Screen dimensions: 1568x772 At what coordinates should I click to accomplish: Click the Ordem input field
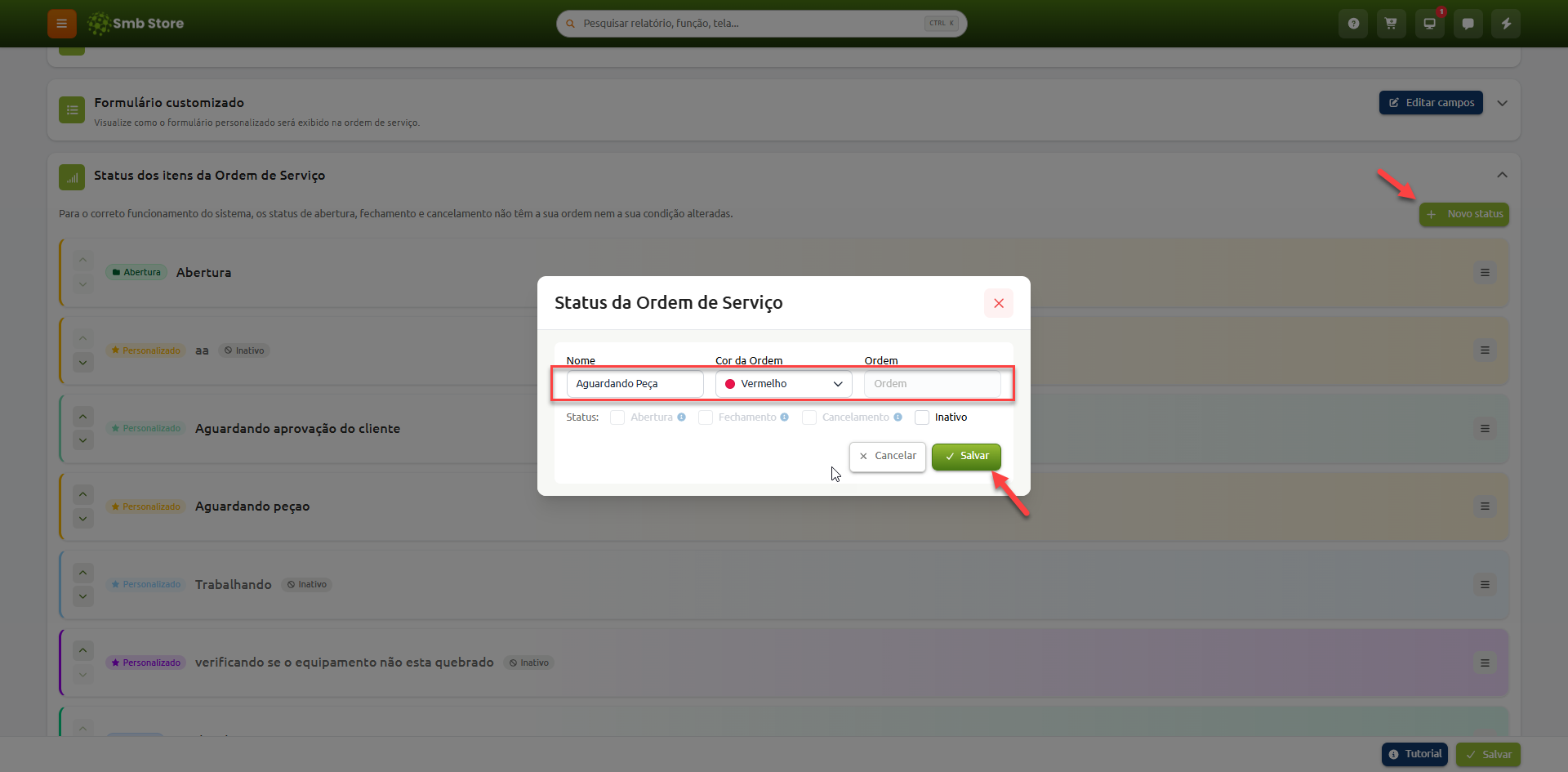(x=932, y=384)
